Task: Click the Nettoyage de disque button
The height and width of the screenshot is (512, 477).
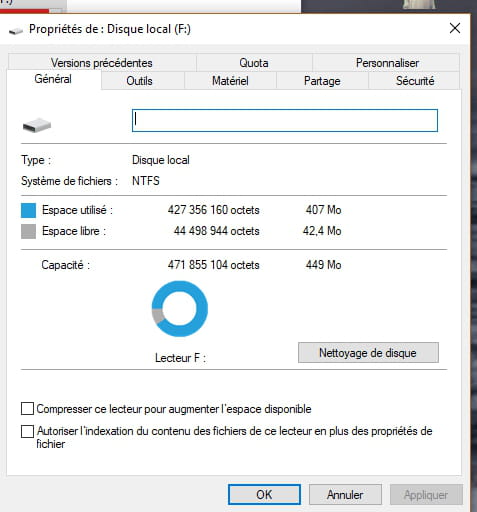Action: pos(368,353)
